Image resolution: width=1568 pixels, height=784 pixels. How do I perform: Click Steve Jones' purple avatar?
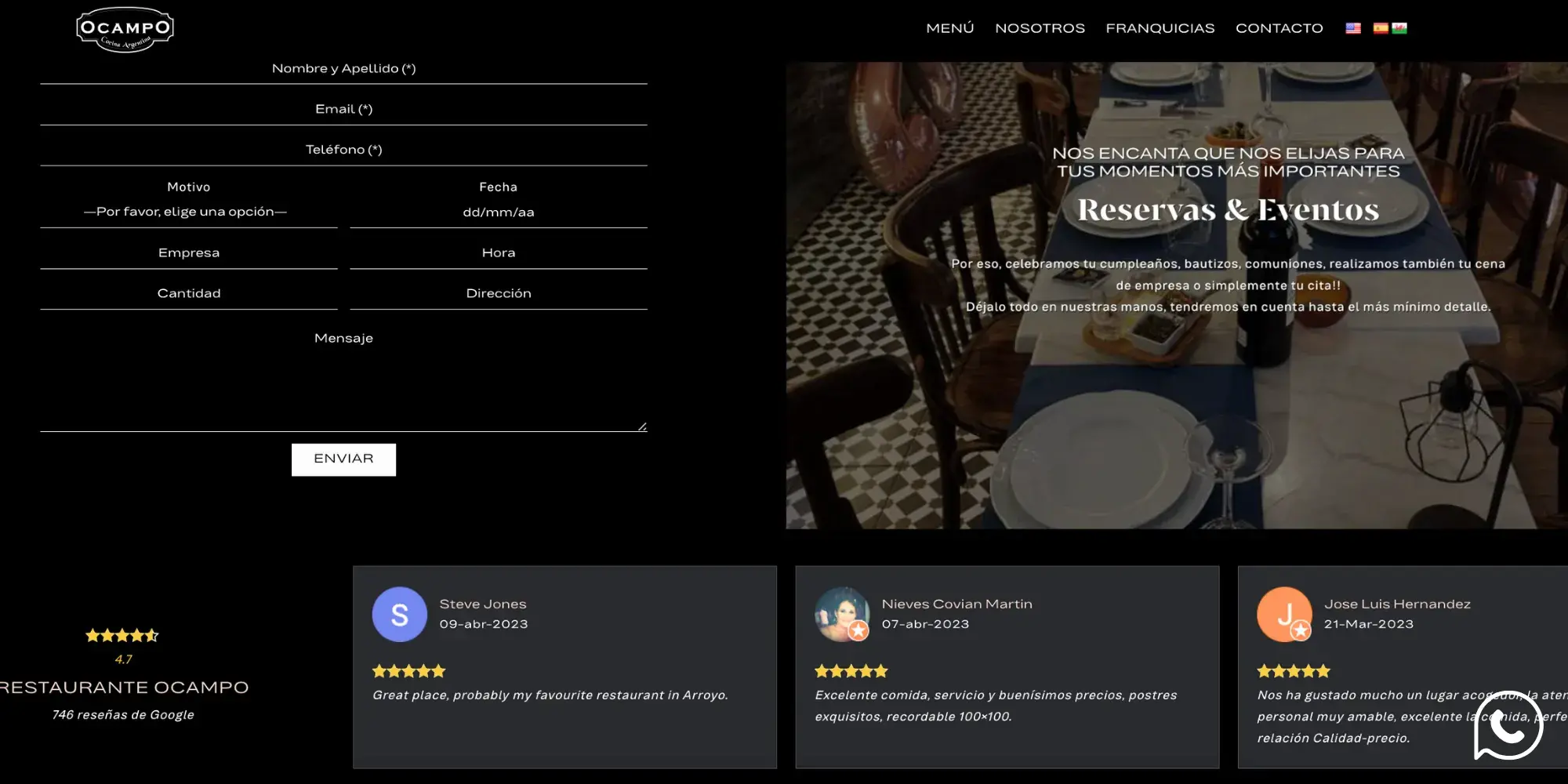(x=399, y=615)
